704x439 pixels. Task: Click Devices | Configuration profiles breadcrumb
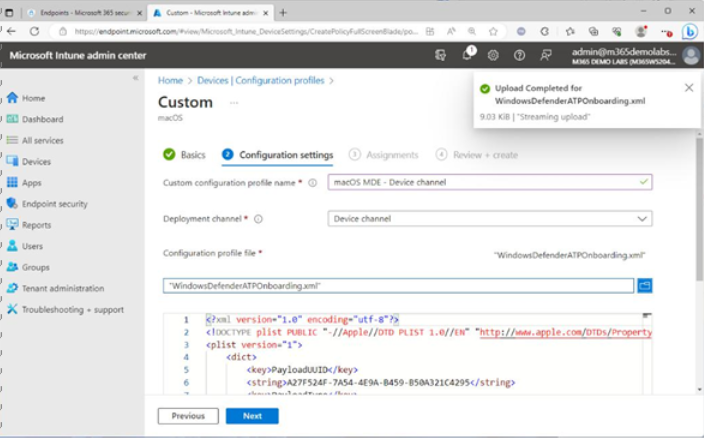click(x=260, y=80)
